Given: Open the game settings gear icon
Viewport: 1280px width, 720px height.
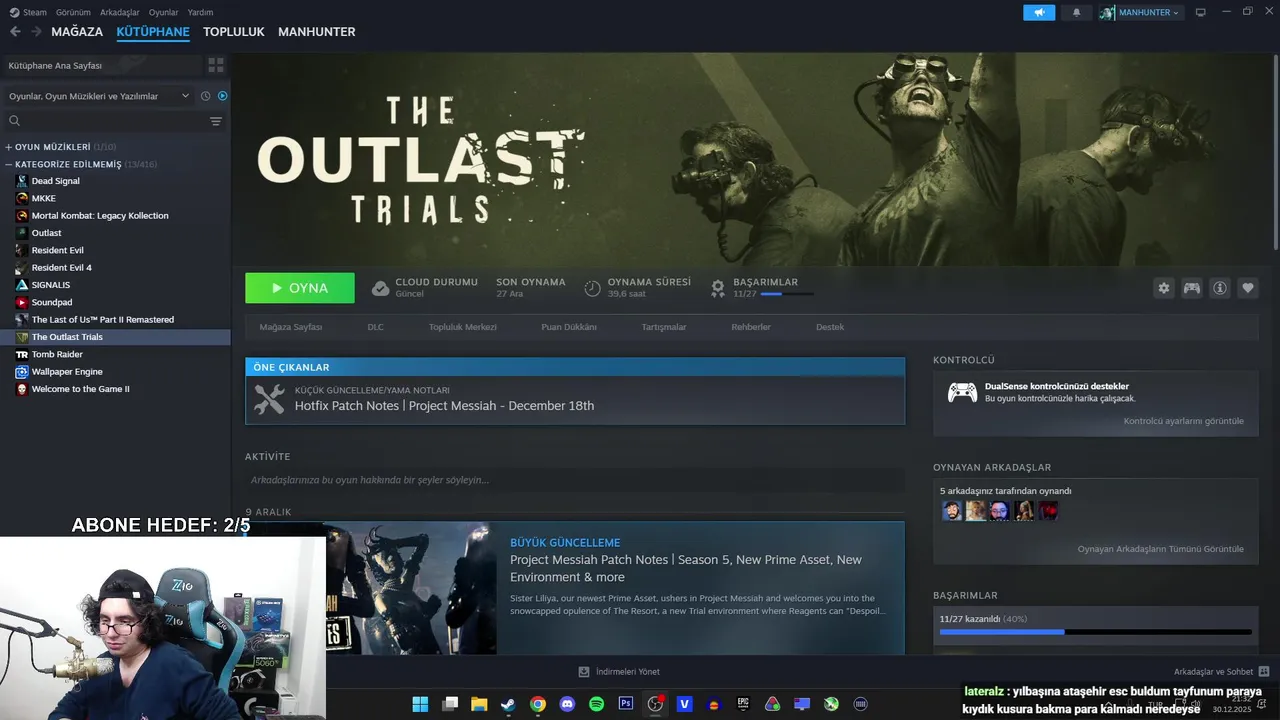Looking at the screenshot, I should coord(1163,288).
